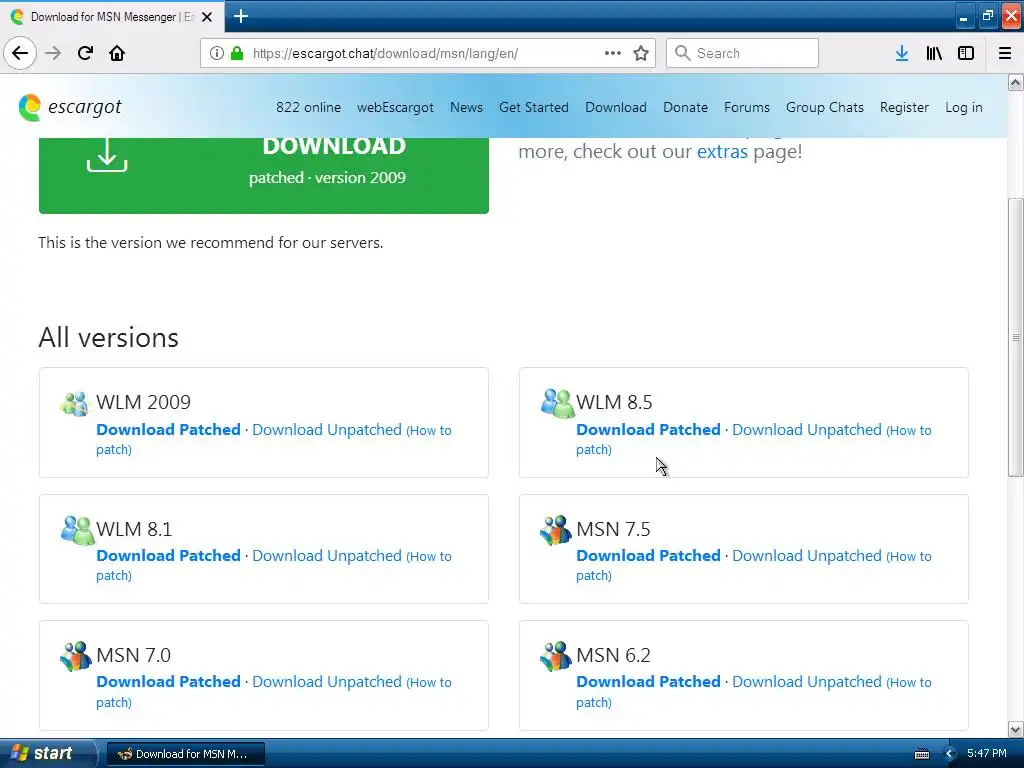1024x768 pixels.
Task: Click the keyboard icon in system tray
Action: pos(922,754)
